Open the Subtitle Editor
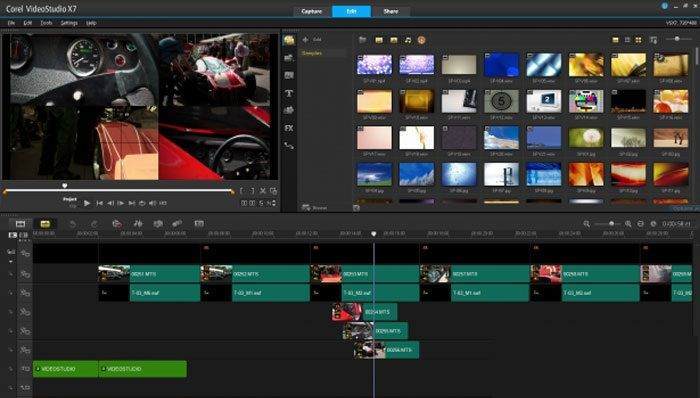Screen dimensions: 700x398 pos(199,224)
